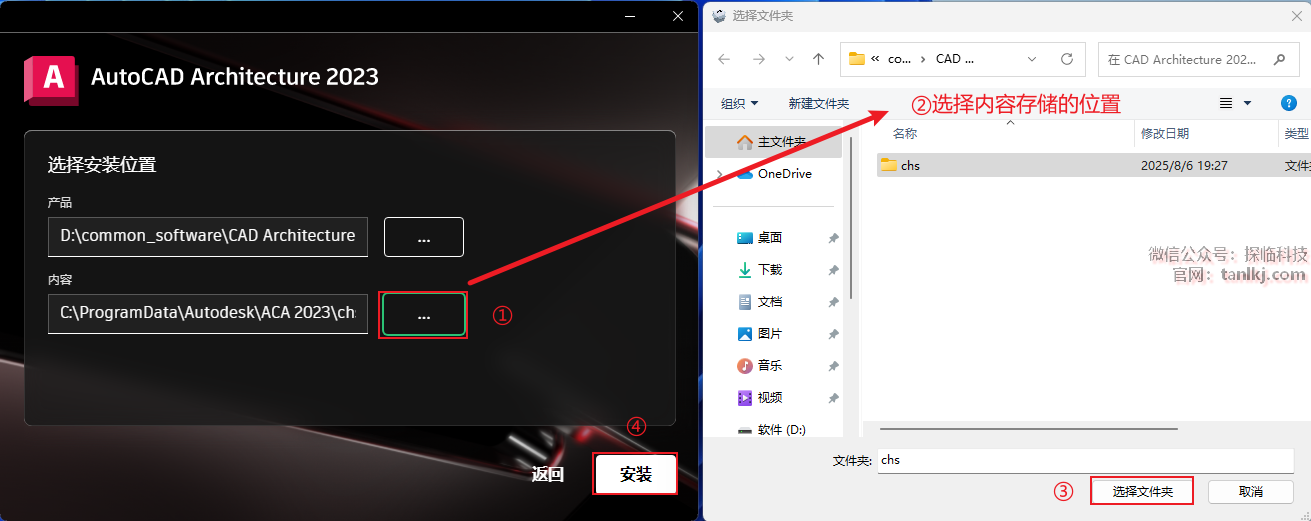Select the chs folder row
Screen dimensions: 1311x521
1093,165
